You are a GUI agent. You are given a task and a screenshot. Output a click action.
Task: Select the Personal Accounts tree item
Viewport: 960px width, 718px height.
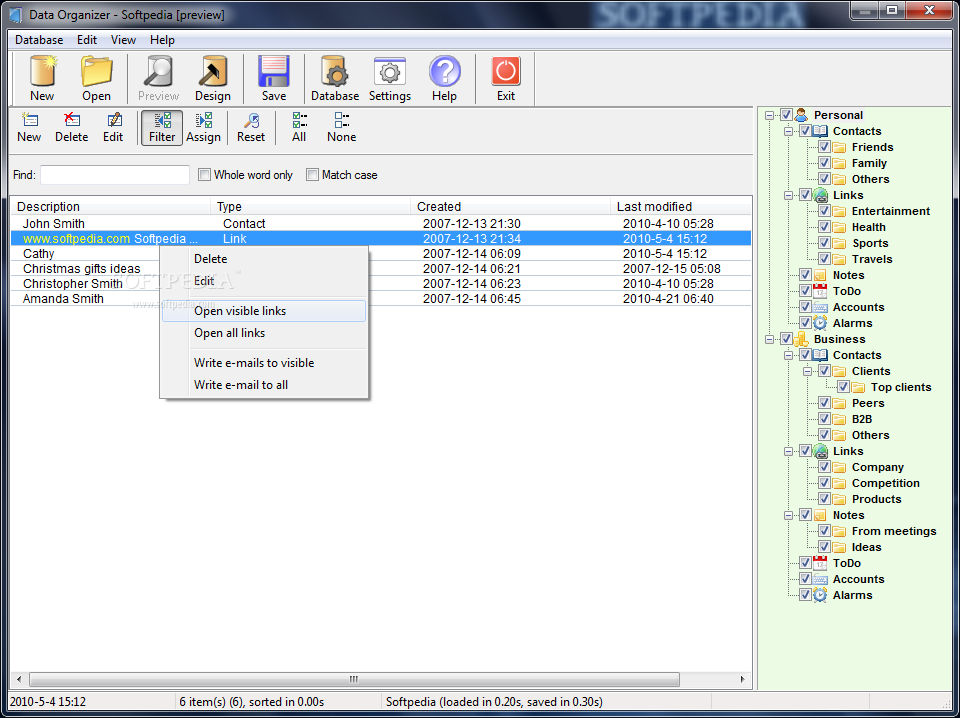(x=858, y=307)
